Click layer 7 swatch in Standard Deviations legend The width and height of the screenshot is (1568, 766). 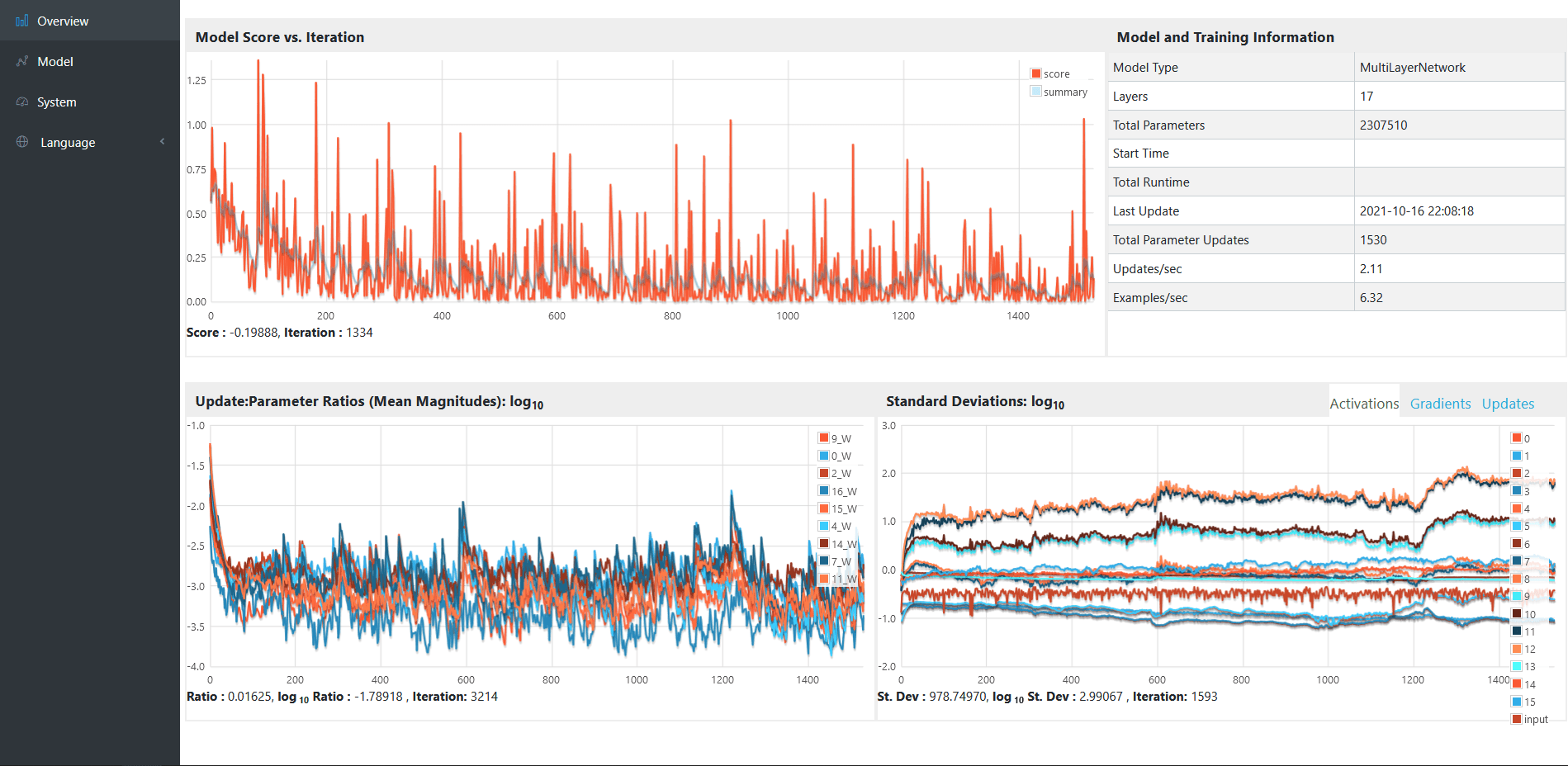click(1516, 561)
